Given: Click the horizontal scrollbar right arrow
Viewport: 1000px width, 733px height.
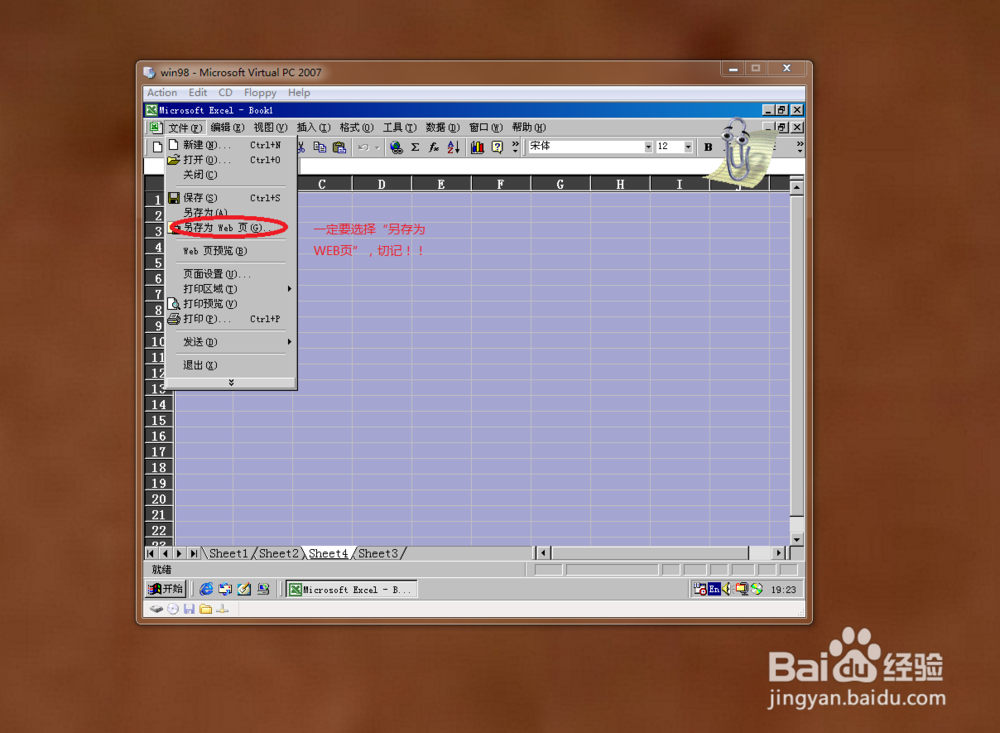Looking at the screenshot, I should pyautogui.click(x=779, y=552).
